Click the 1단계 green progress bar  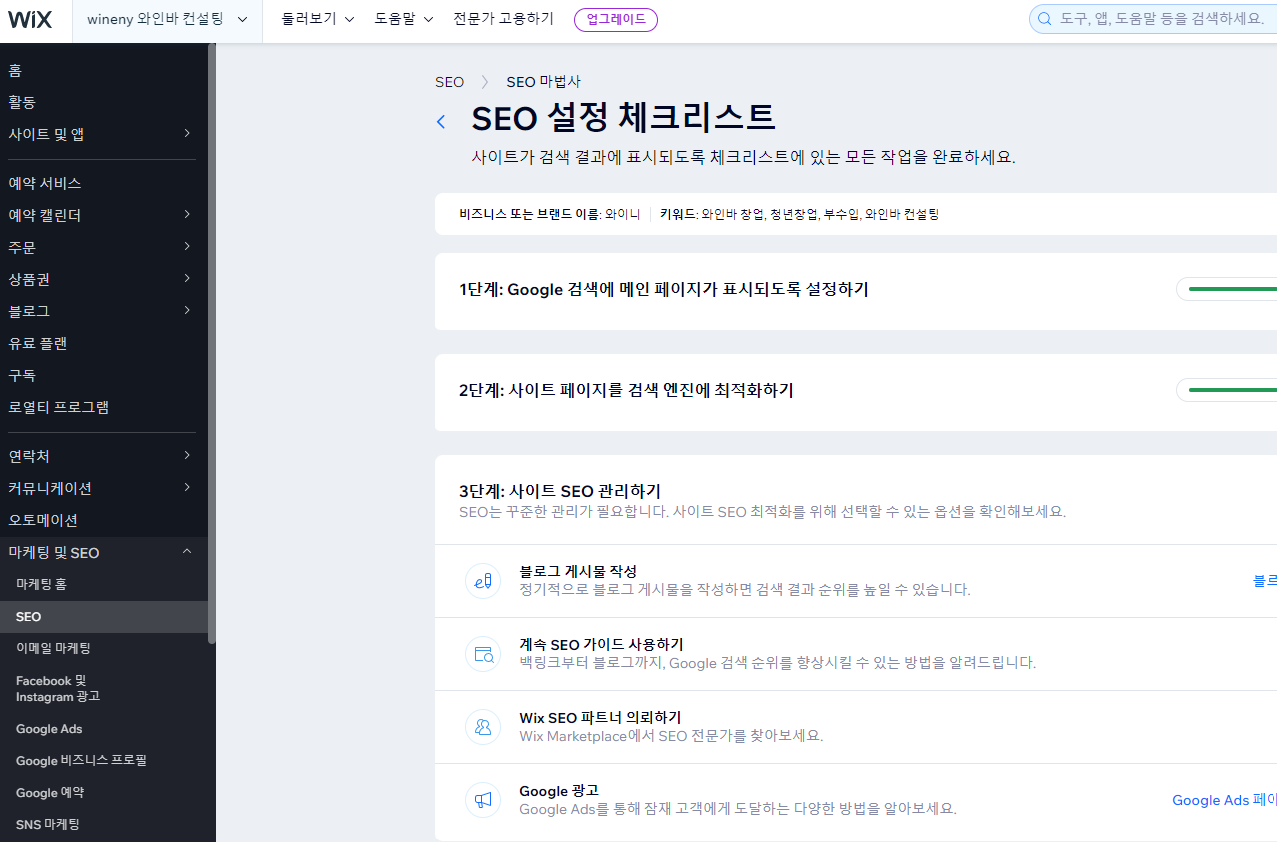[1228, 289]
